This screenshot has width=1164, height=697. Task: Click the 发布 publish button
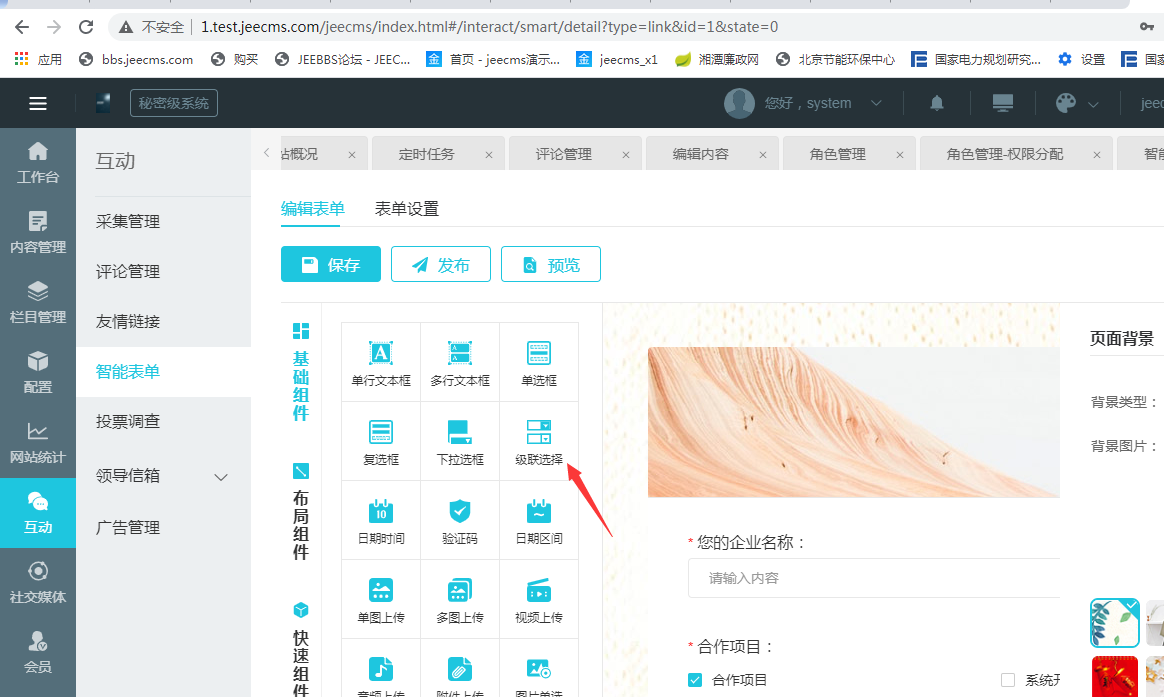[x=441, y=264]
